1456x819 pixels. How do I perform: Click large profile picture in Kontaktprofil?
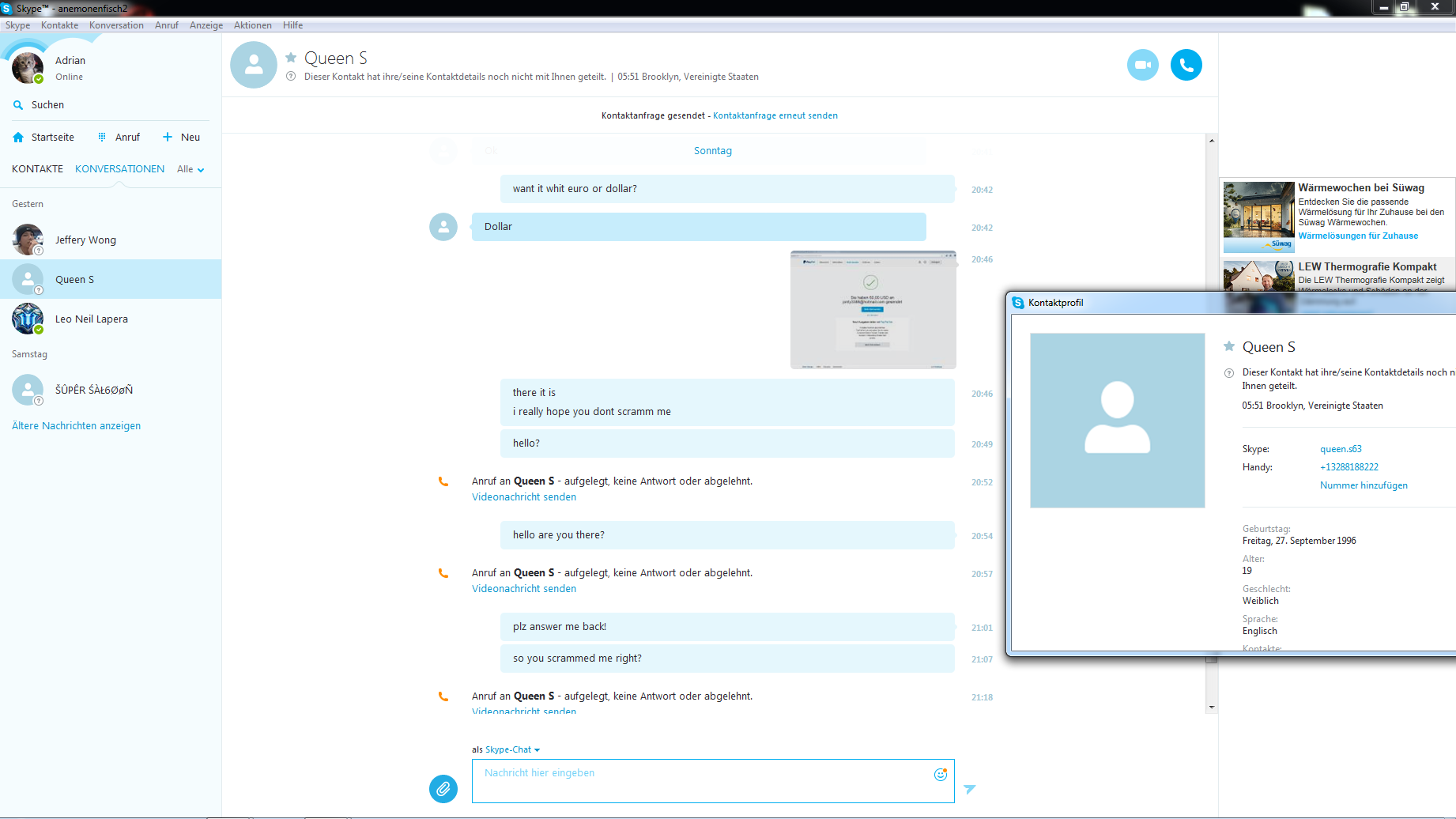coord(1117,421)
